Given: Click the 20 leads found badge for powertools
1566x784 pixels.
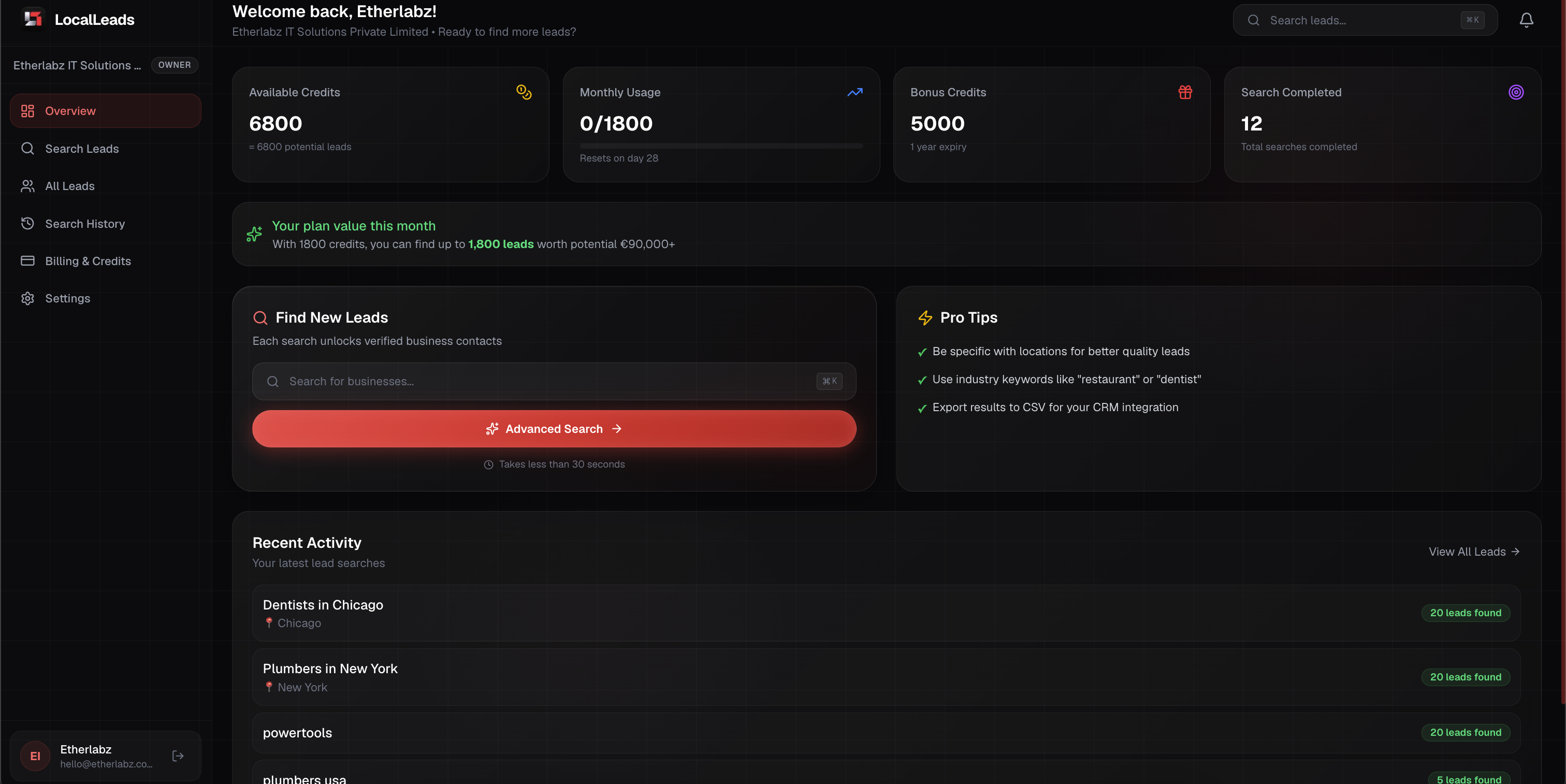Looking at the screenshot, I should click(1465, 732).
